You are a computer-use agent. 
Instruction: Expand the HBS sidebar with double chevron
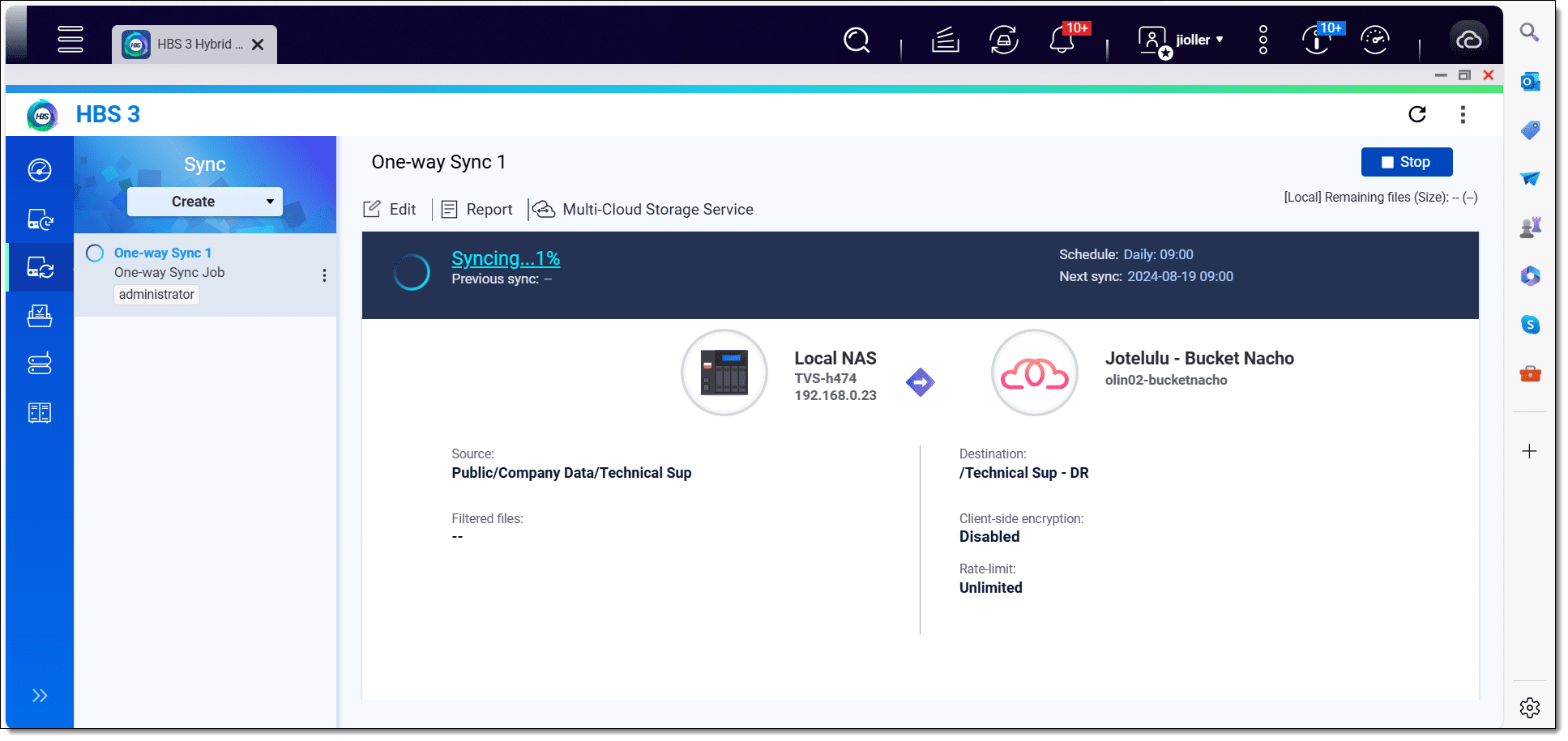pyautogui.click(x=40, y=696)
